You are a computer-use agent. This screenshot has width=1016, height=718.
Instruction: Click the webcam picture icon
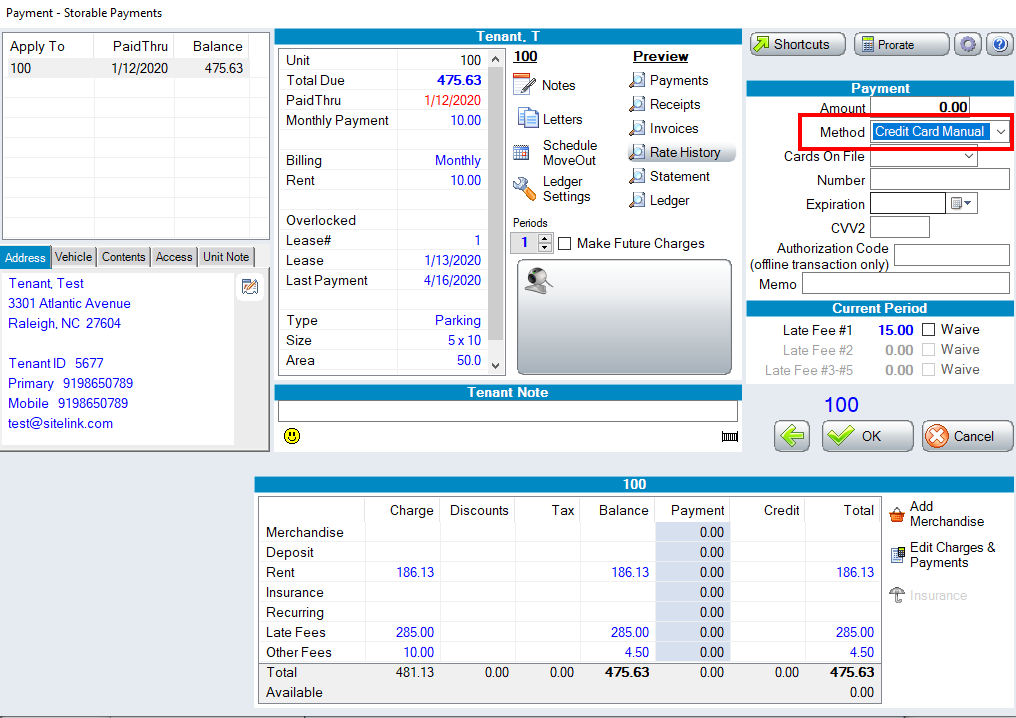click(538, 281)
